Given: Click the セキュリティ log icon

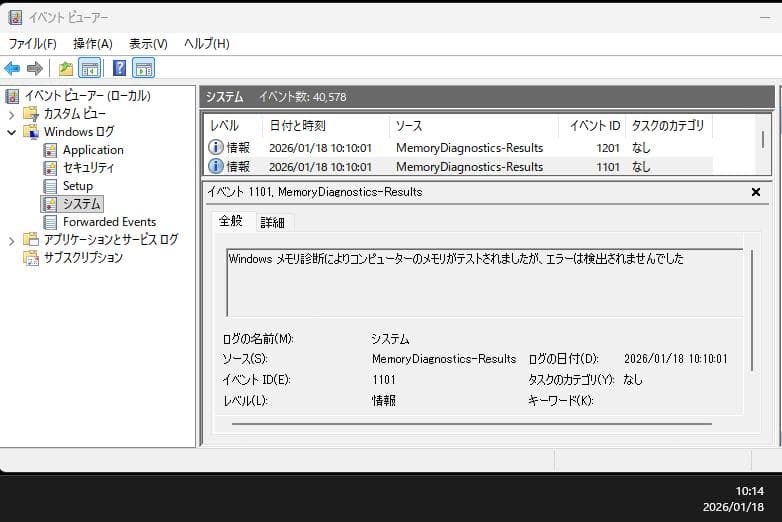Looking at the screenshot, I should [x=50, y=168].
